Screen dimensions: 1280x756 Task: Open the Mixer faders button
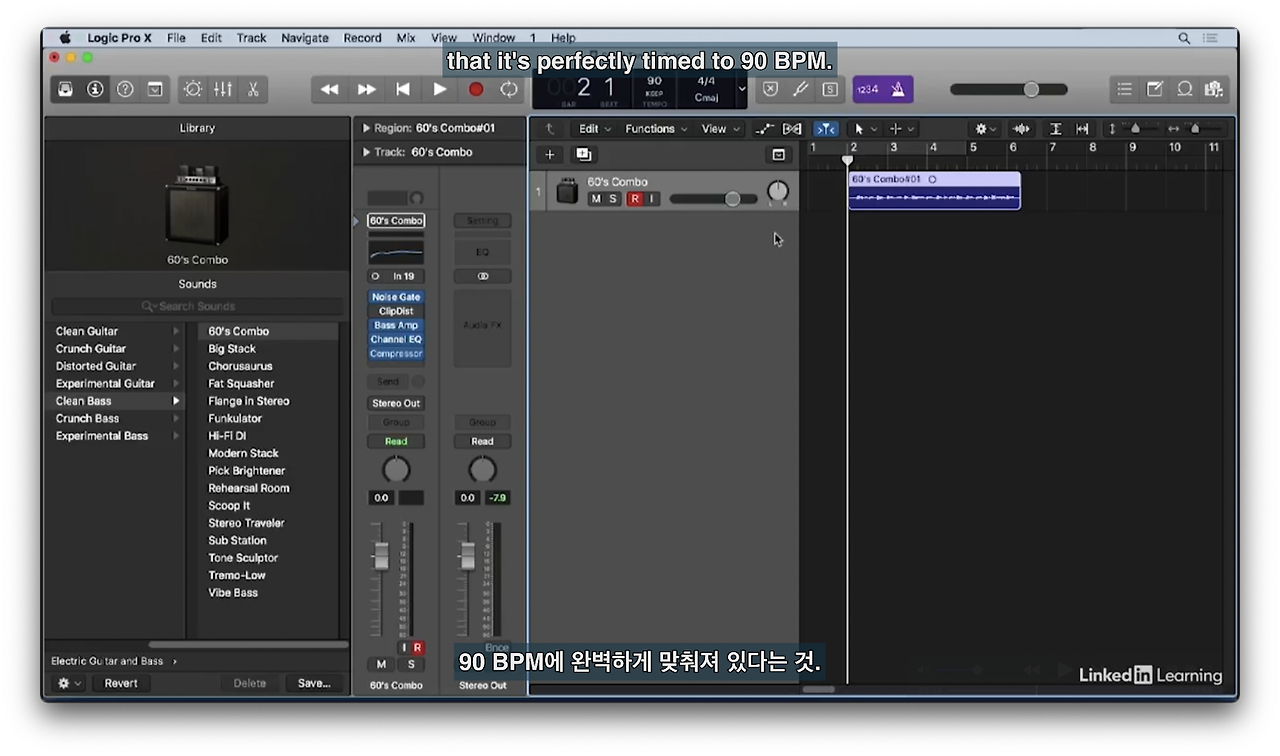(x=223, y=89)
